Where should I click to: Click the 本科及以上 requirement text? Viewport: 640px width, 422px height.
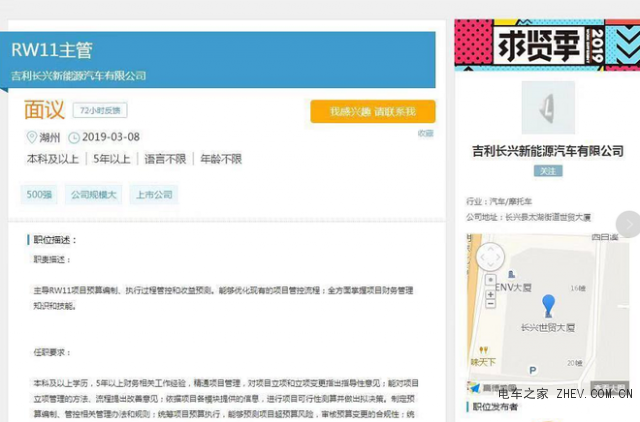[53, 159]
